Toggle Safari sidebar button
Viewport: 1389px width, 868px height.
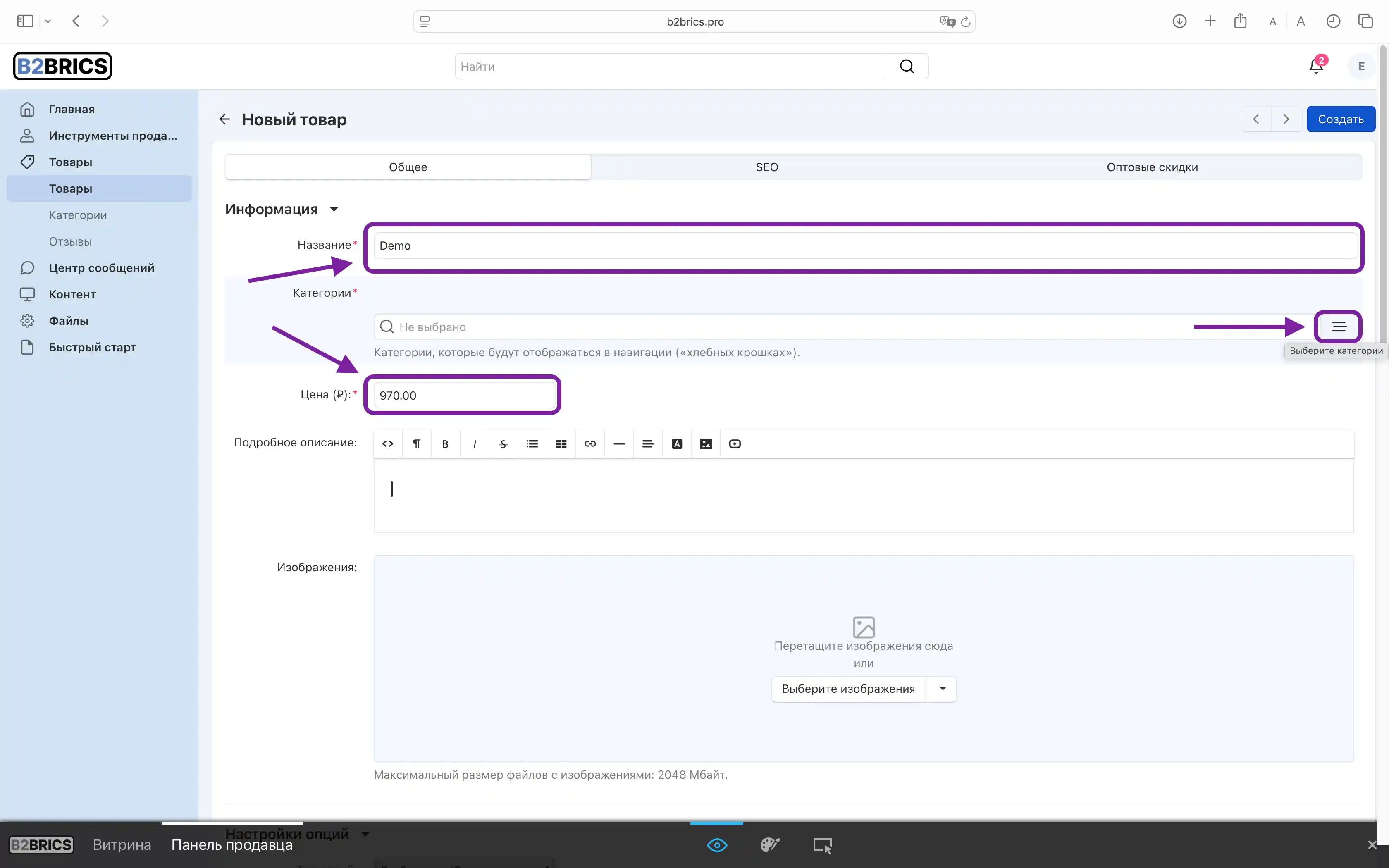point(25,21)
